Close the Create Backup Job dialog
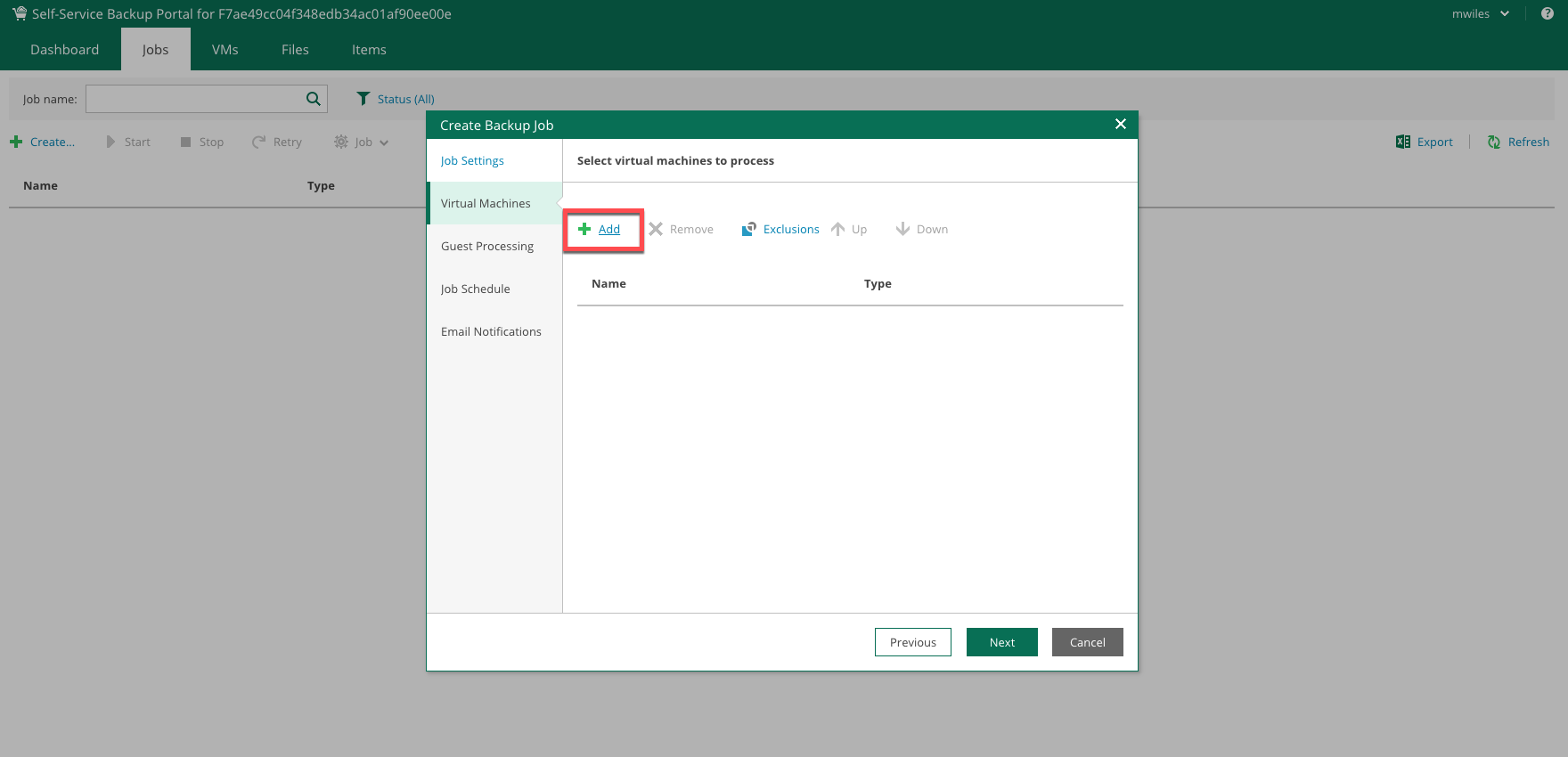 1121,124
